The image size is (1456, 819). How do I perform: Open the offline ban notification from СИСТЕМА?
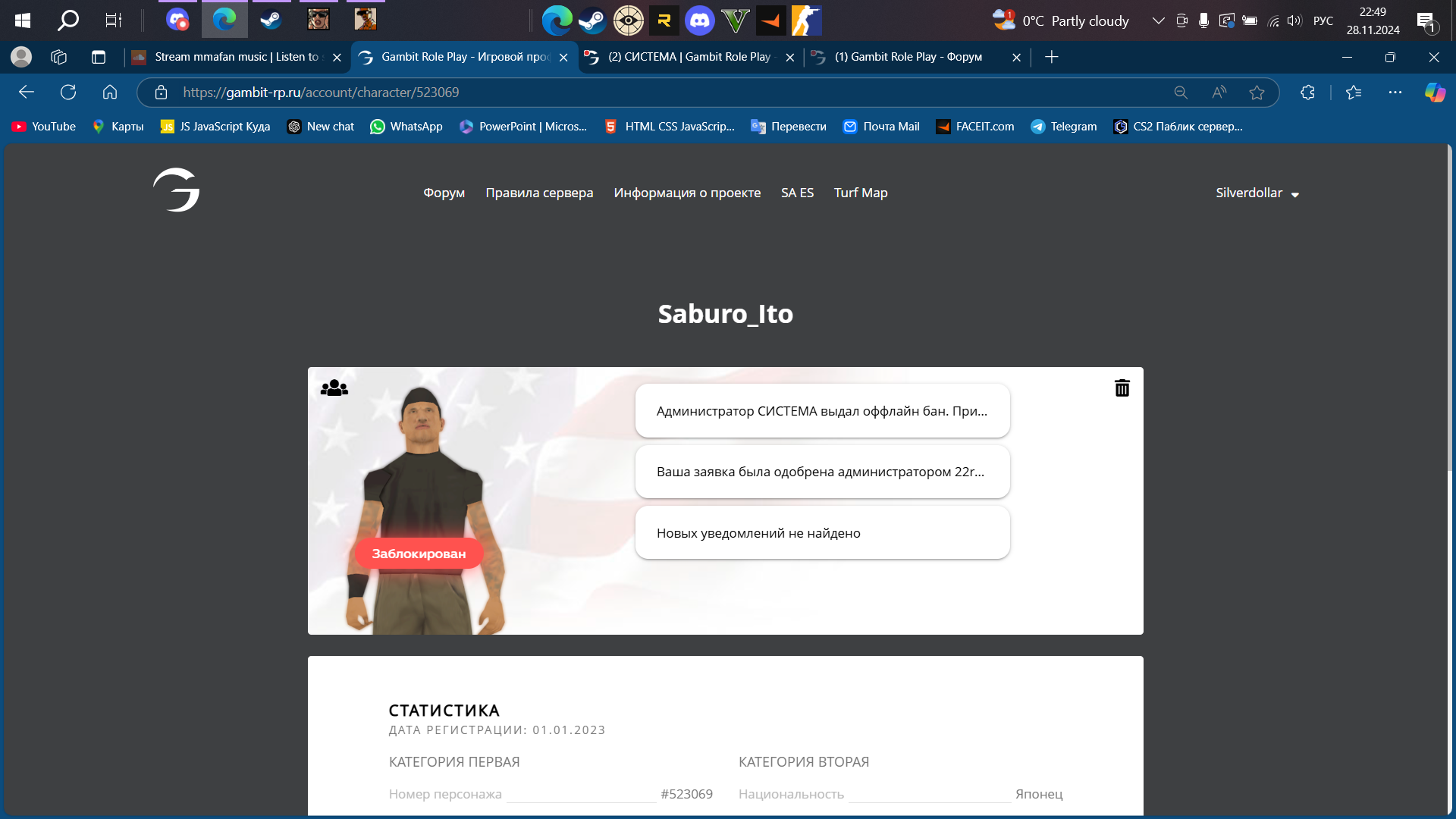tap(822, 411)
